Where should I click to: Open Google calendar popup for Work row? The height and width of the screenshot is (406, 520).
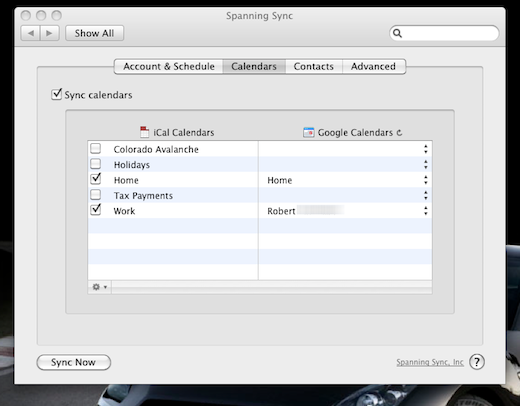point(426,211)
